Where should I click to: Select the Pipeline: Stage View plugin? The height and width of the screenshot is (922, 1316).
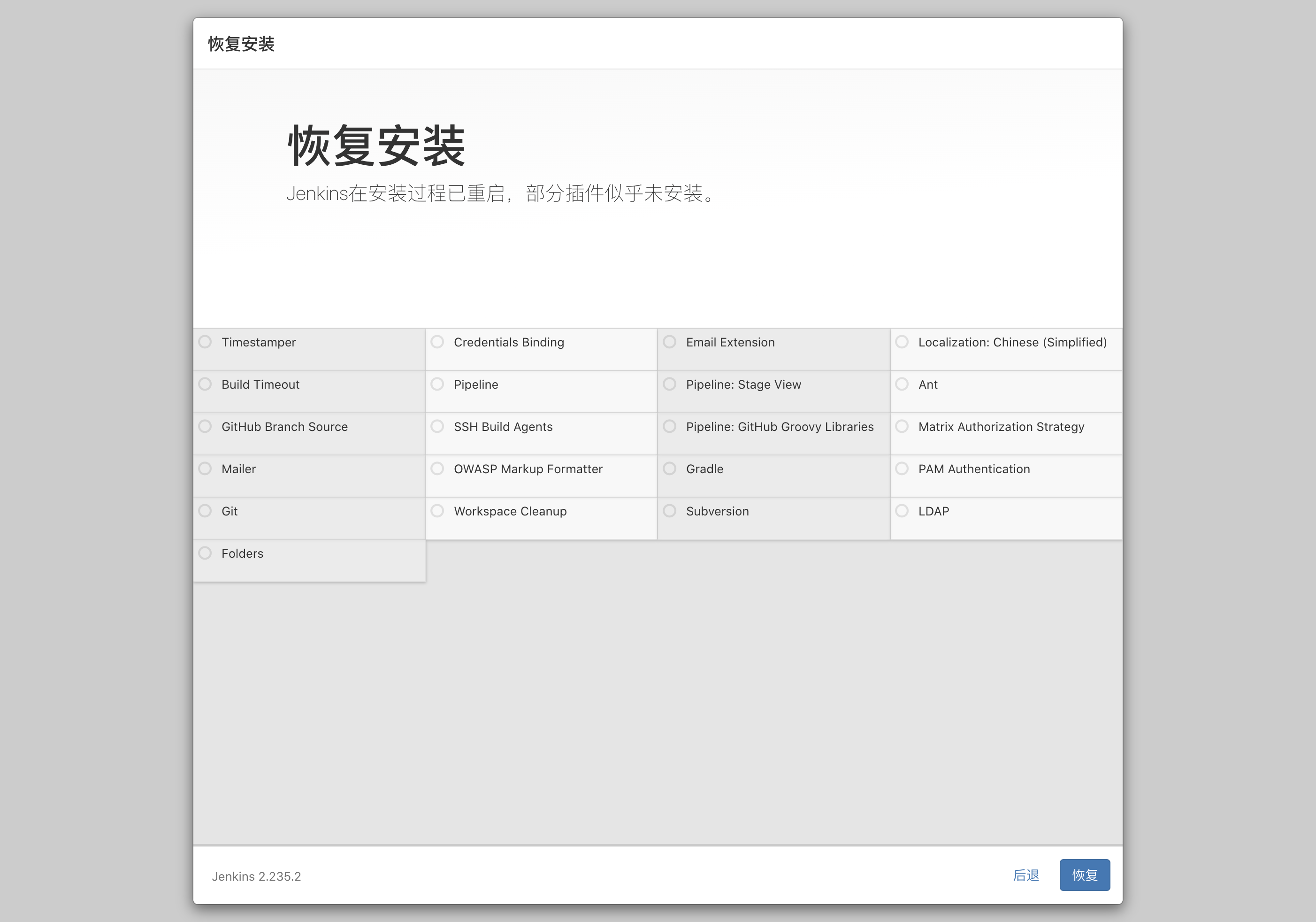coord(669,384)
